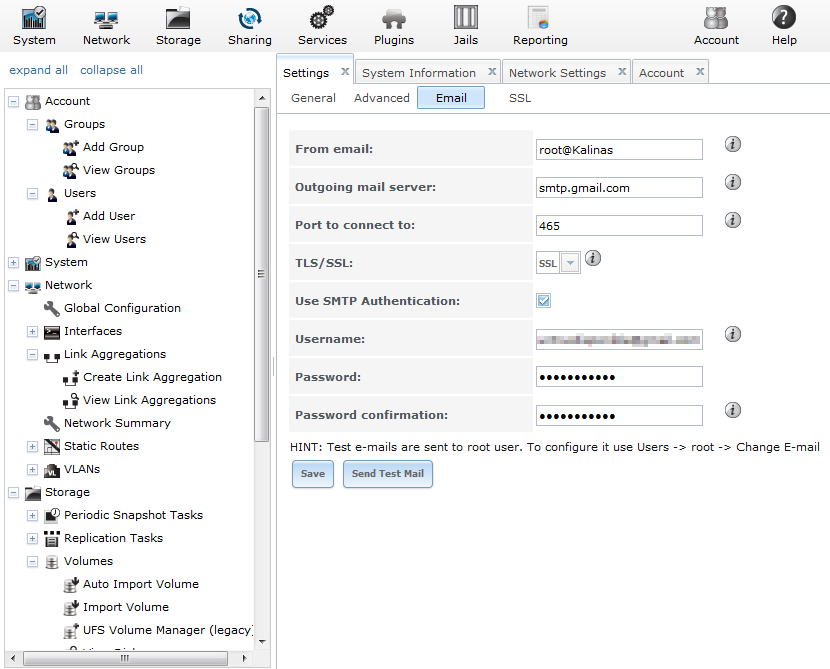
Task: Open Services from the top toolbar
Action: coord(322,26)
